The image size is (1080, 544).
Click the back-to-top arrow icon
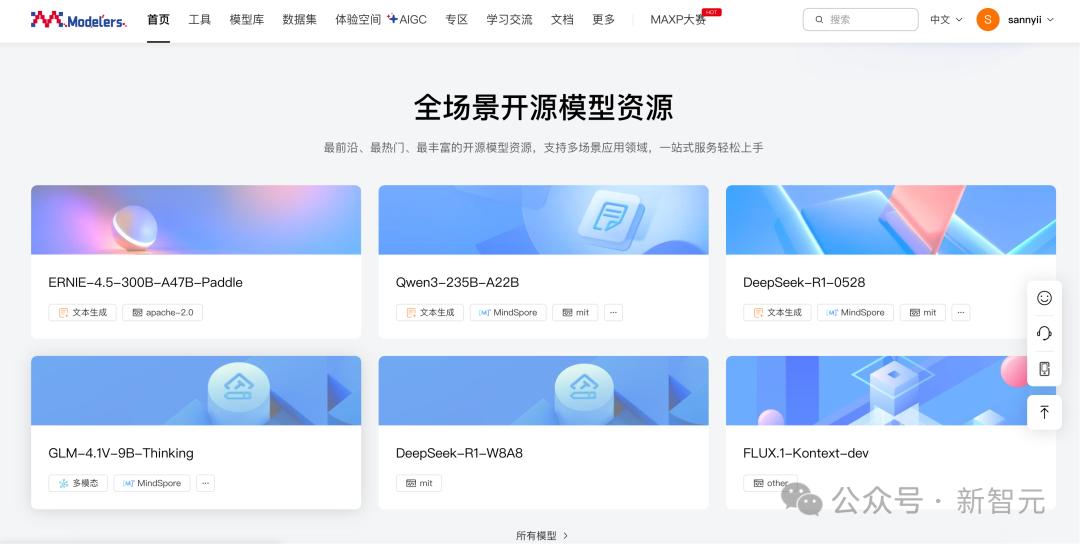1044,412
